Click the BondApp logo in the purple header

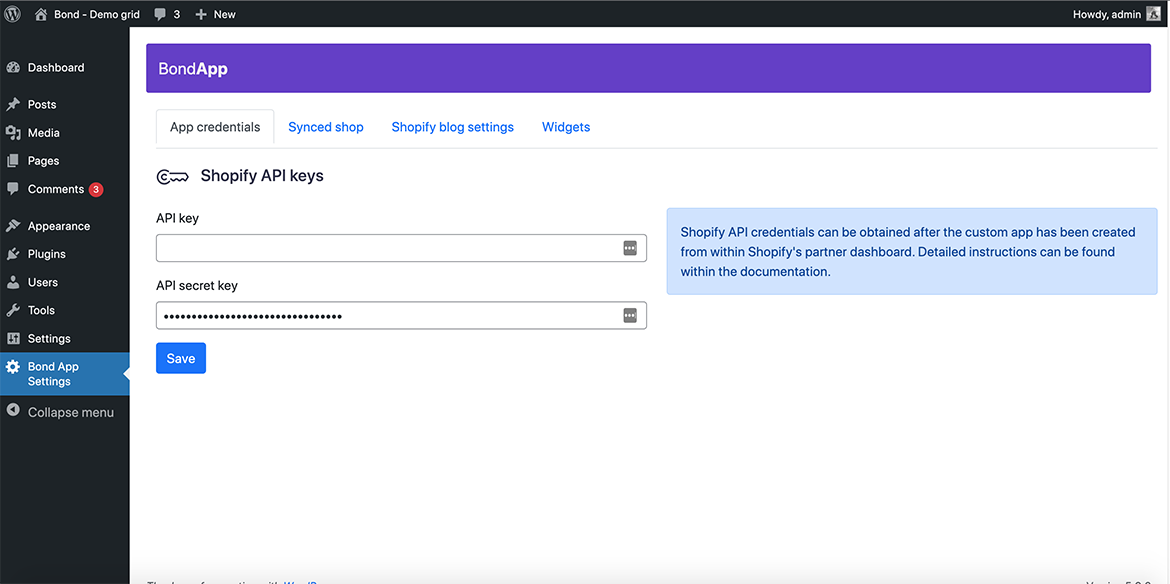193,69
